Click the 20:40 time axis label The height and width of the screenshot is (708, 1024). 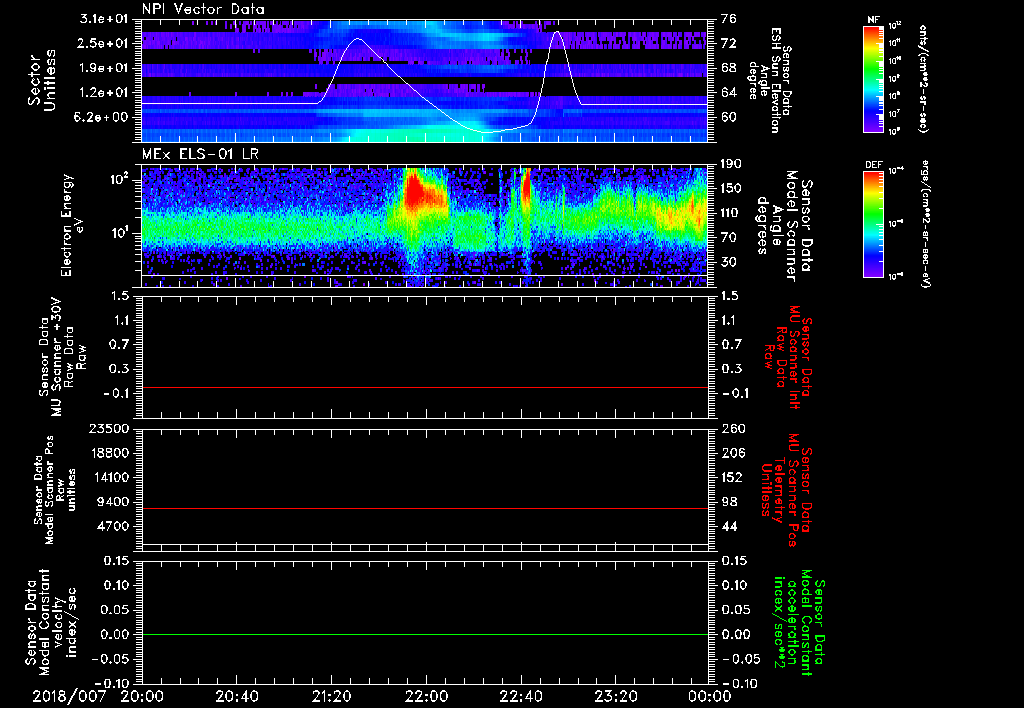[236, 696]
